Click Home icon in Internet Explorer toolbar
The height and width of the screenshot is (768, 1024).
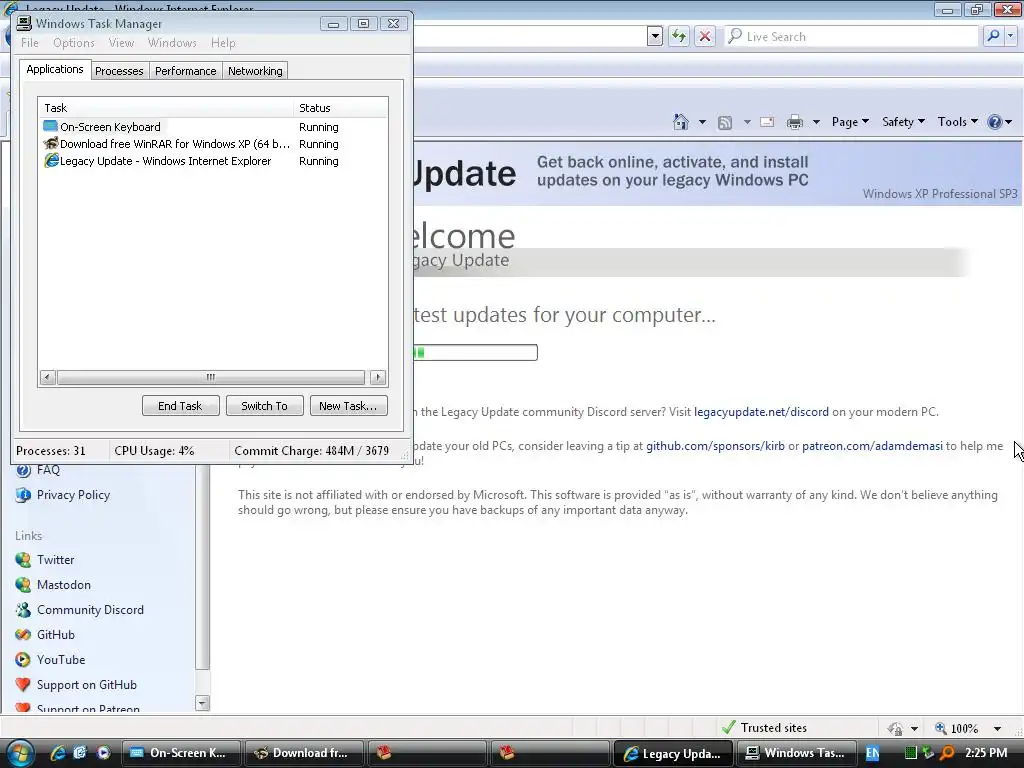[680, 122]
